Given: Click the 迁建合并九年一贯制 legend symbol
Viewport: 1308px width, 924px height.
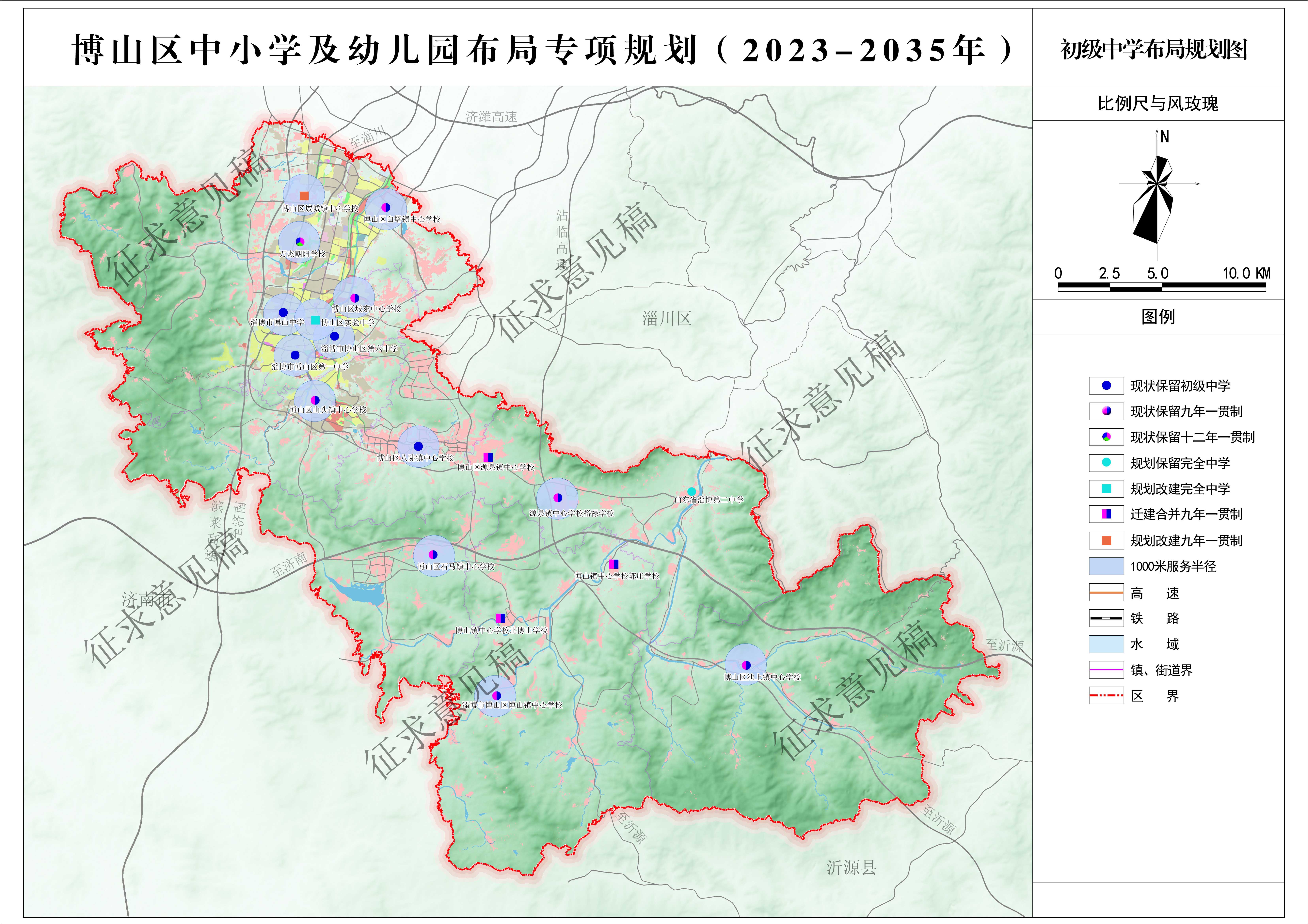Looking at the screenshot, I should (1106, 514).
